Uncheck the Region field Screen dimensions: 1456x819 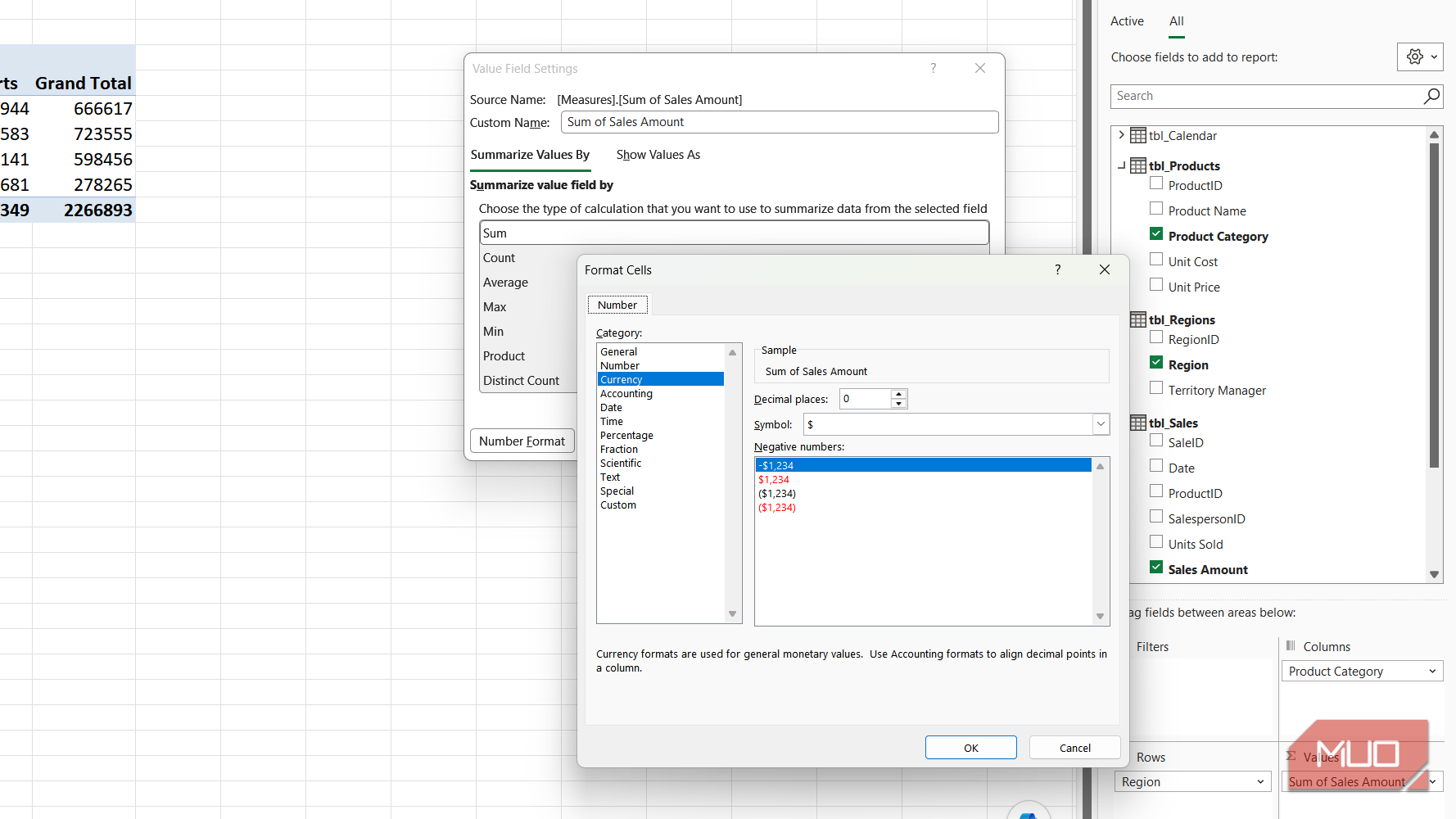point(1156,362)
